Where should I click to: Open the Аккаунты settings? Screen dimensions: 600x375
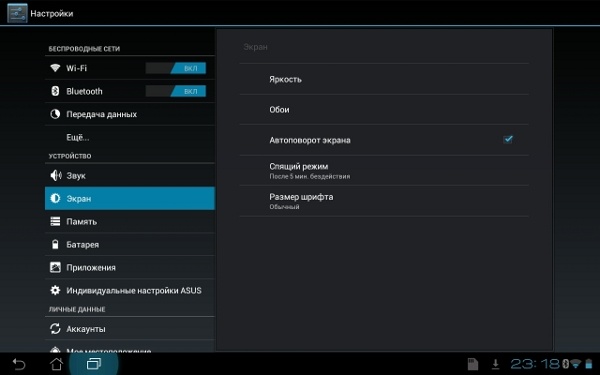[x=130, y=329]
